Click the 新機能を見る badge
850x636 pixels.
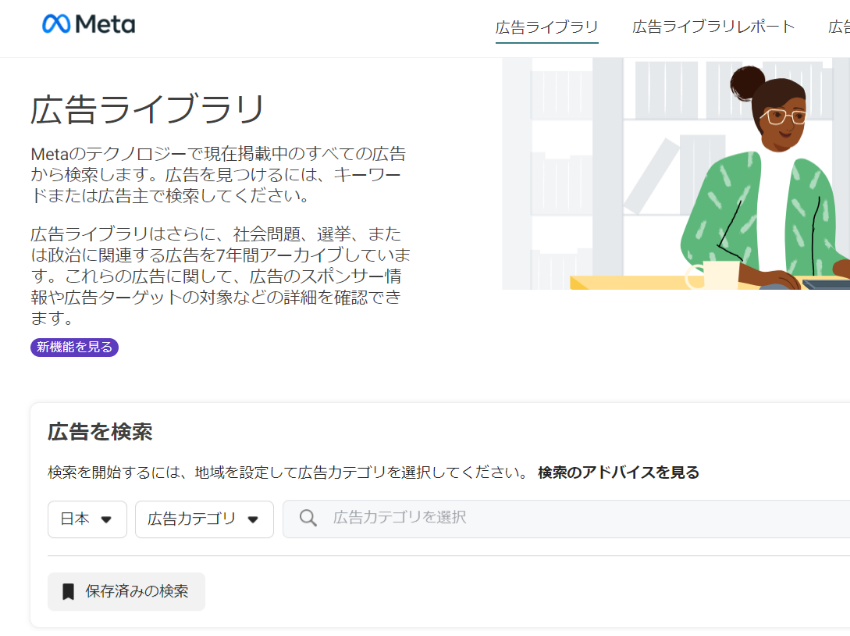(74, 347)
